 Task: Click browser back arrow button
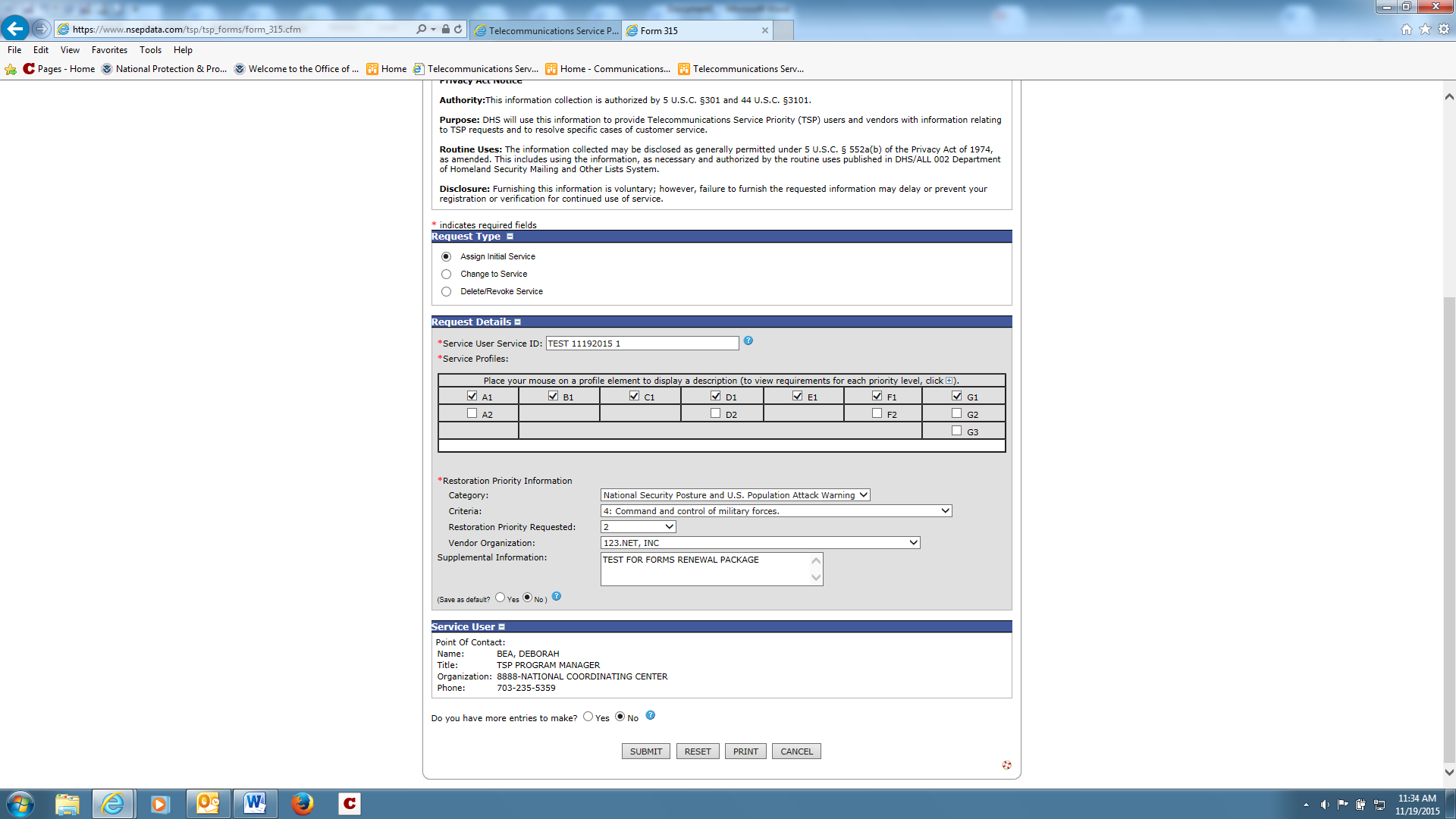pos(15,30)
